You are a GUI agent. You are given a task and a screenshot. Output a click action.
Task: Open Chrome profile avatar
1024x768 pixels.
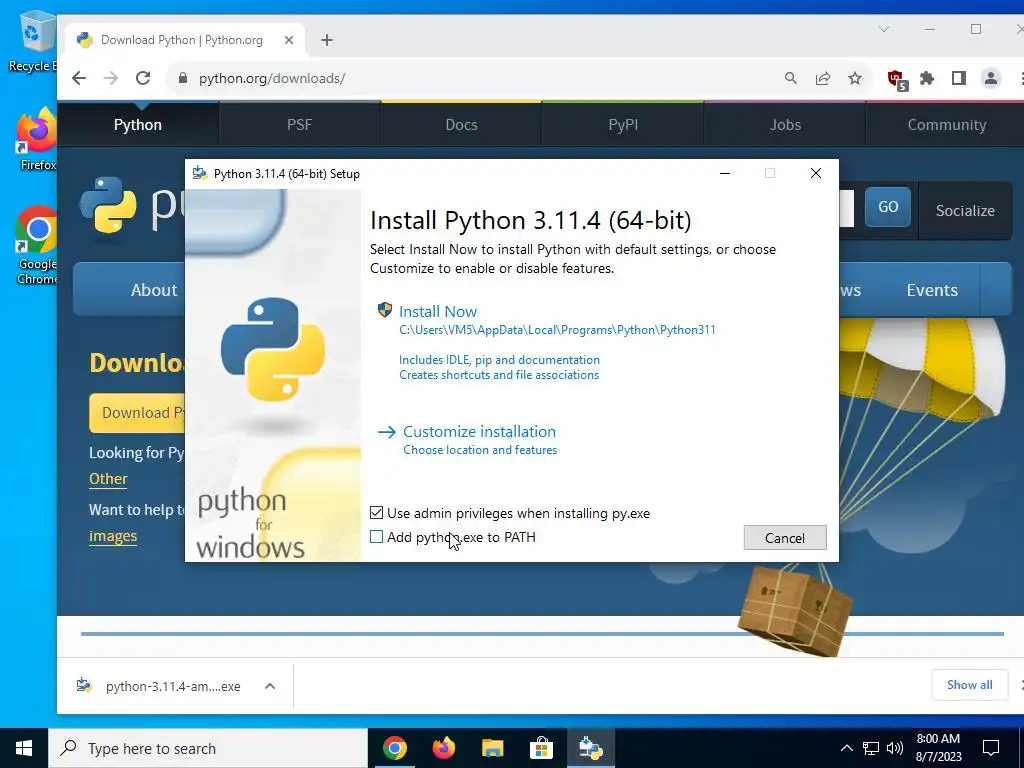point(991,78)
